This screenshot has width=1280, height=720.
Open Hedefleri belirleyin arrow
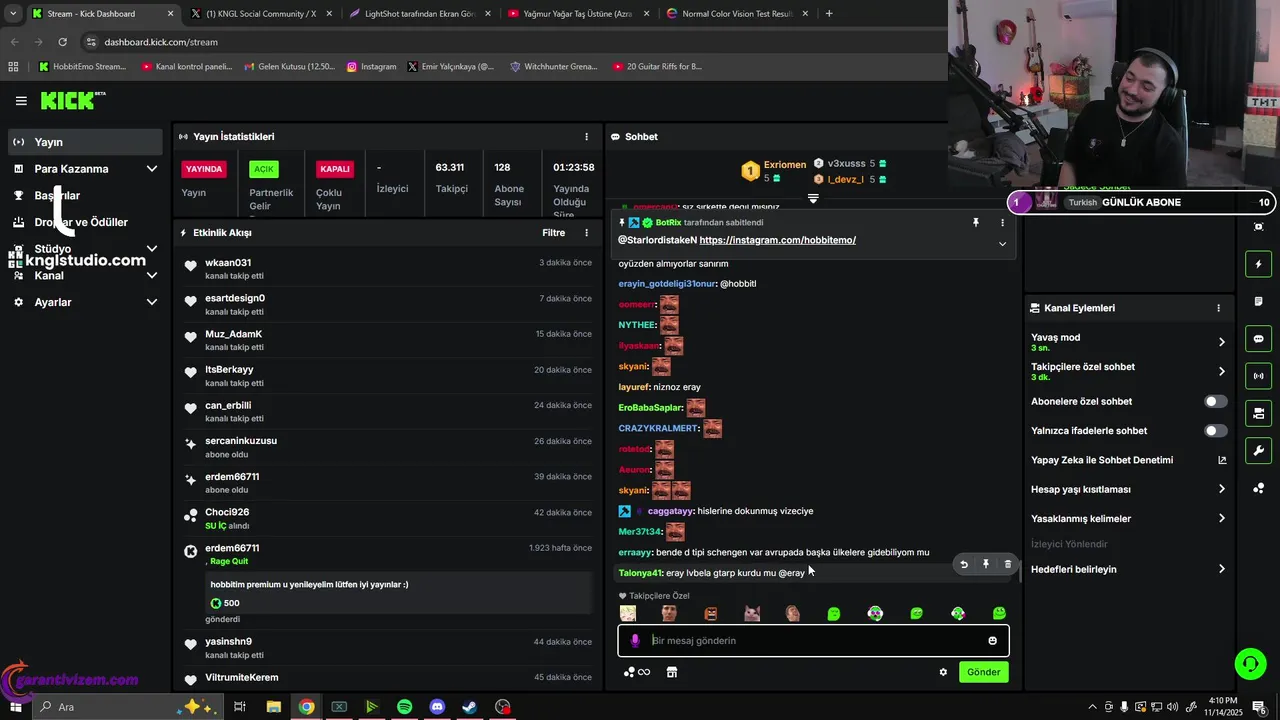click(1221, 570)
